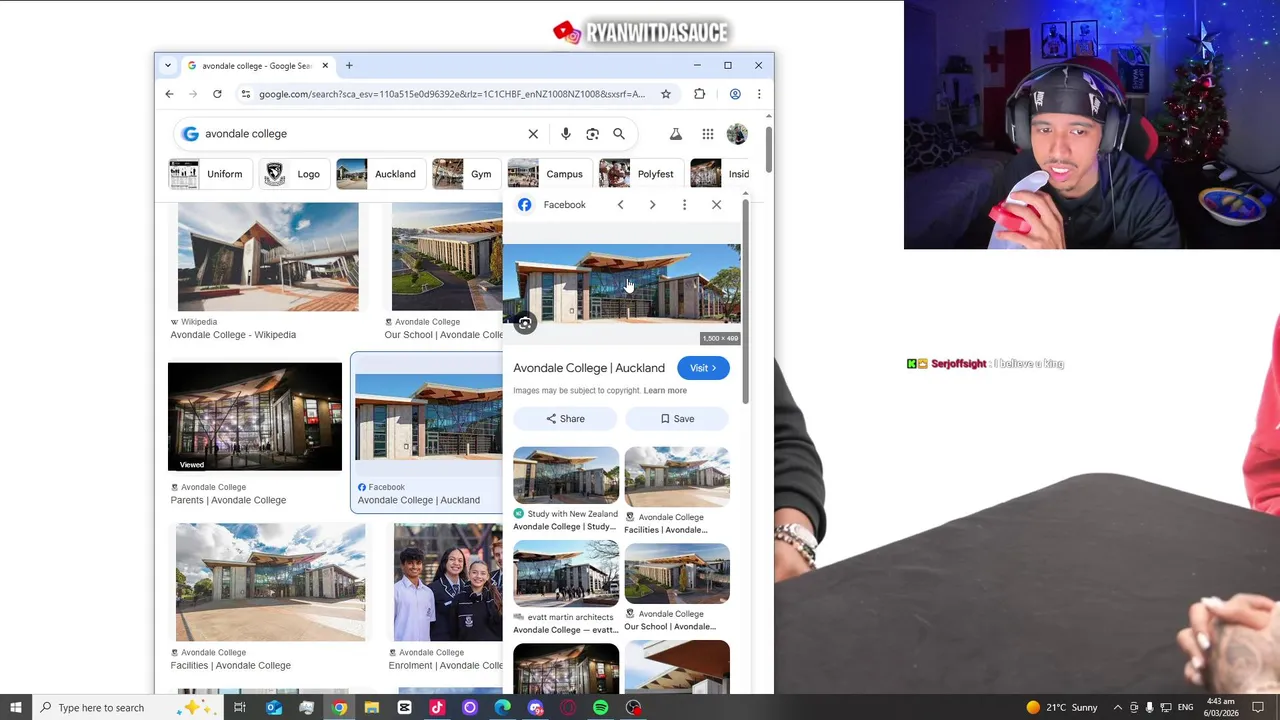Show next image in preview panel

tap(652, 205)
